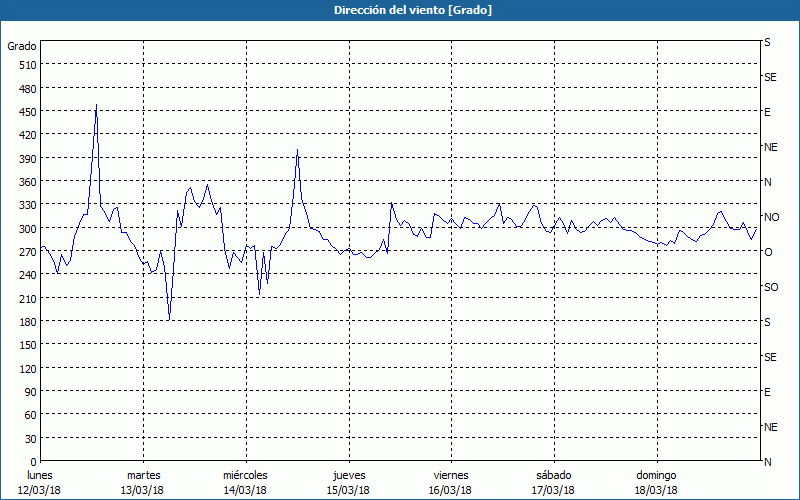
Task: Select the date label 18/03/18
Action: coord(656,490)
